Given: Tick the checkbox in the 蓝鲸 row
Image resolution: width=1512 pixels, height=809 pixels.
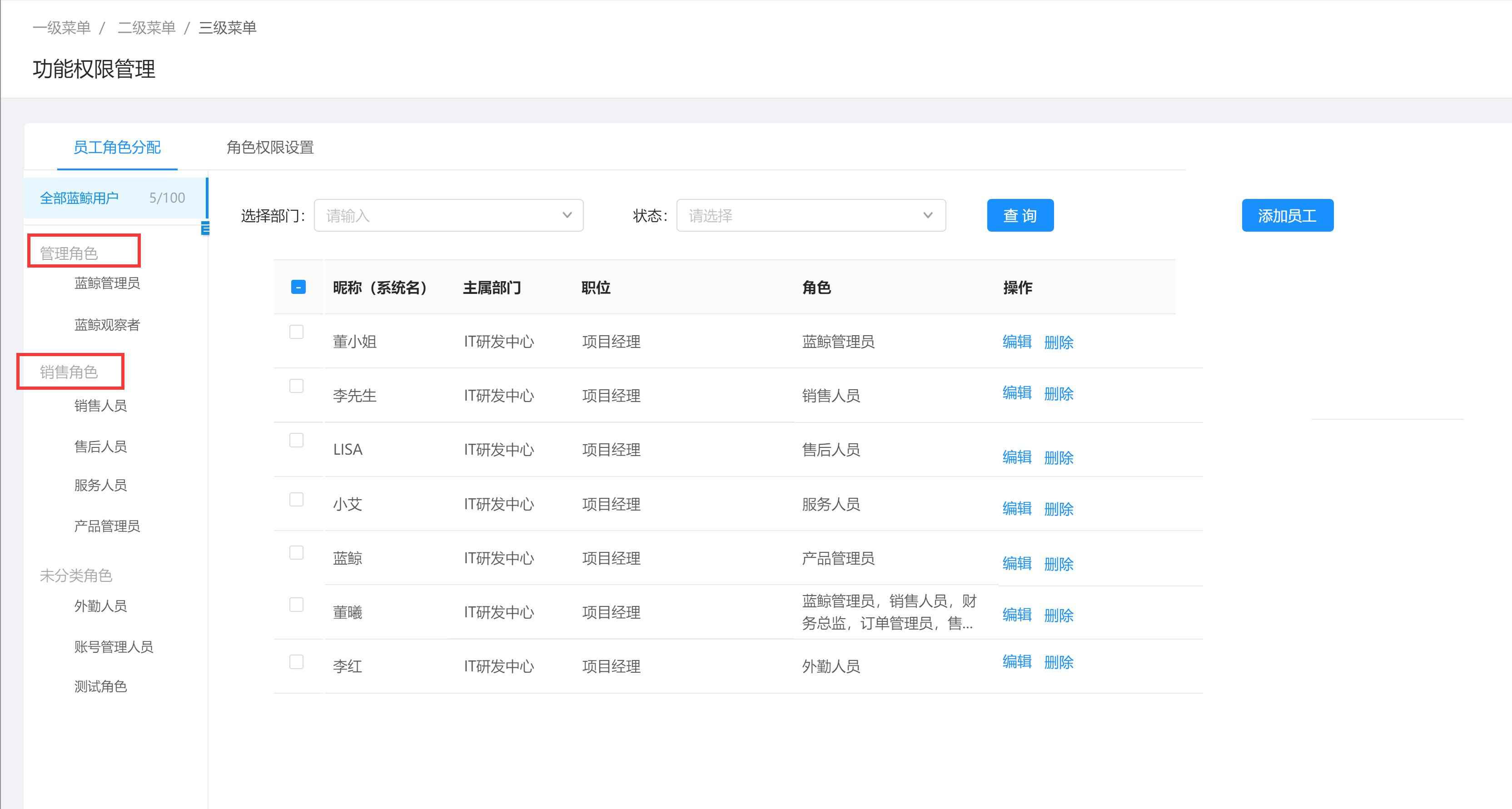Looking at the screenshot, I should [x=296, y=553].
